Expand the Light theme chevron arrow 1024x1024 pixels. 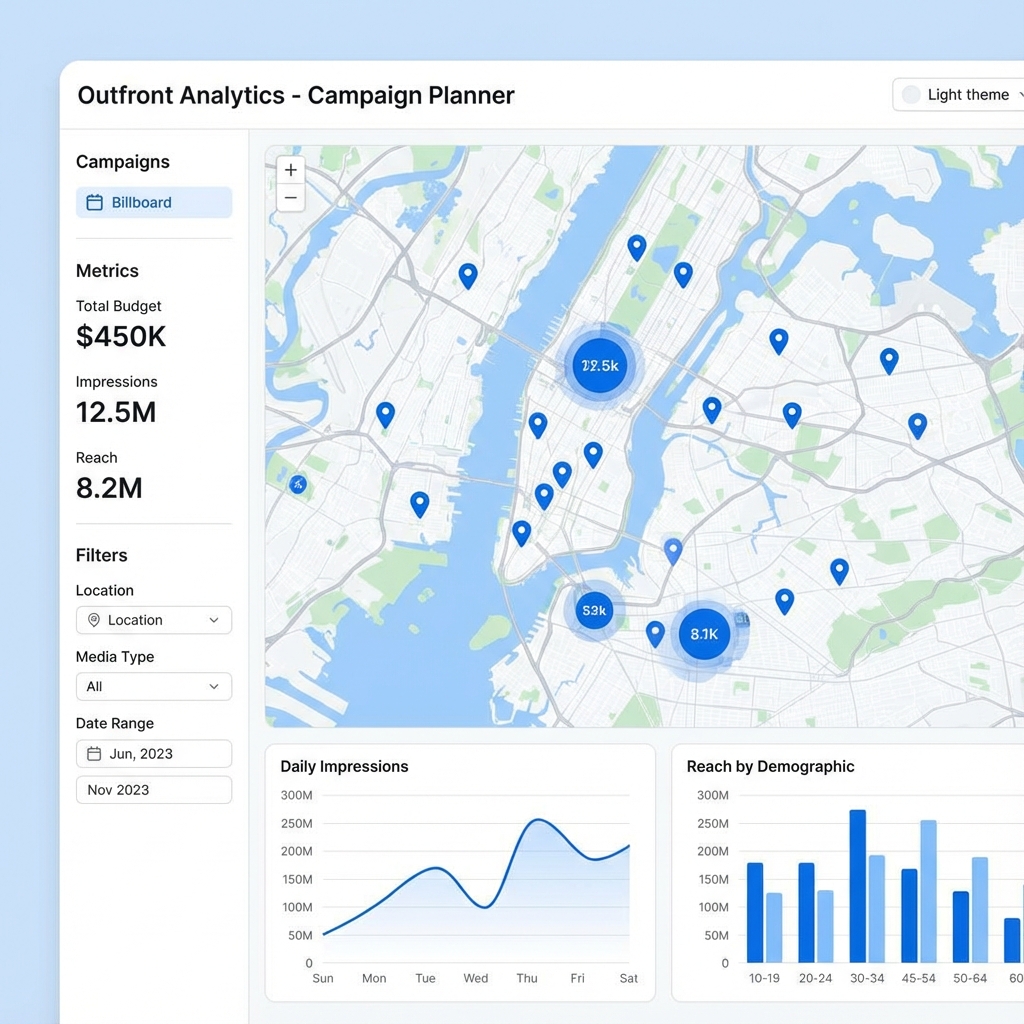[x=1019, y=95]
